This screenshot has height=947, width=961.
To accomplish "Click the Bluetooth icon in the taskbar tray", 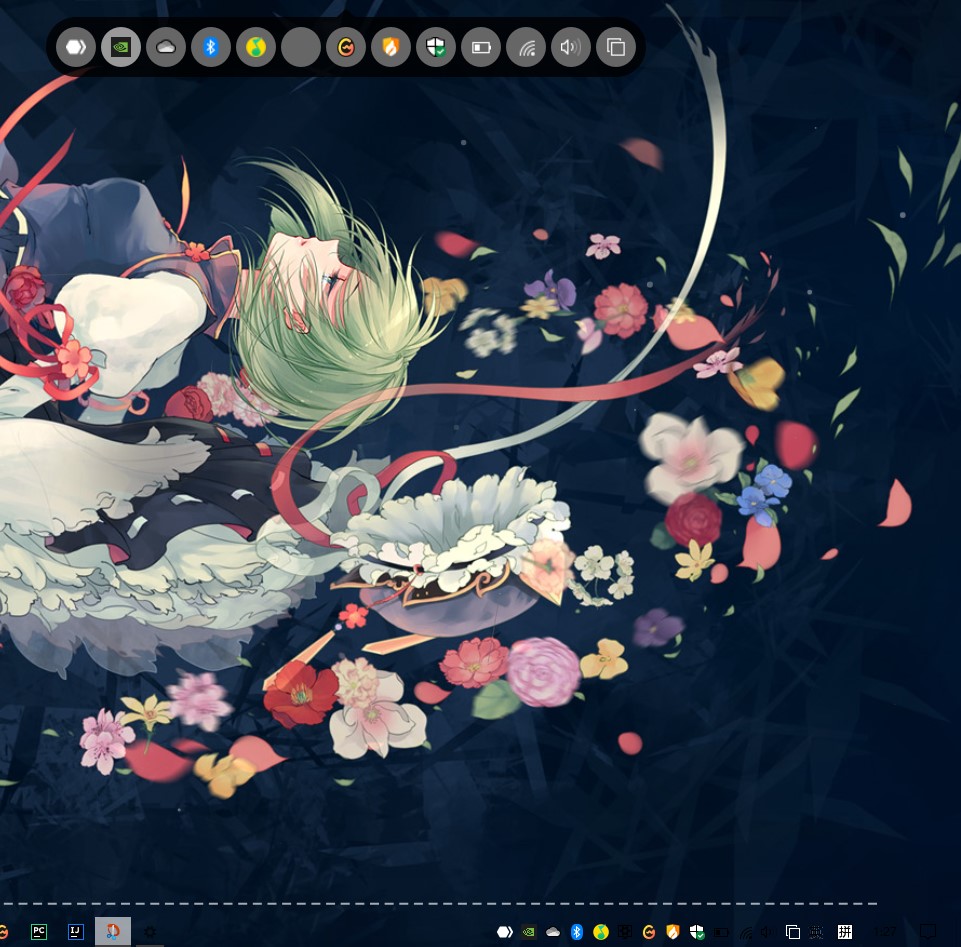I will click(x=577, y=932).
